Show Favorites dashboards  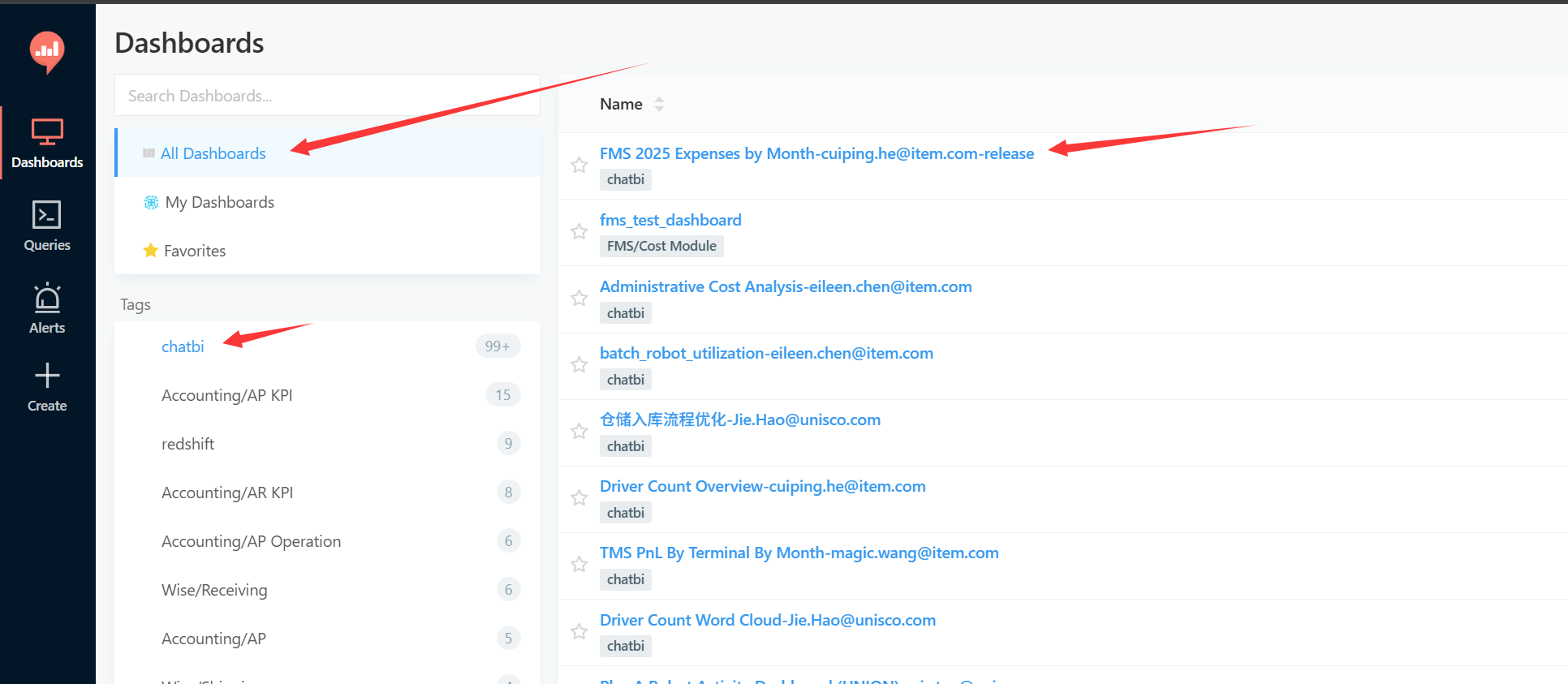point(195,251)
